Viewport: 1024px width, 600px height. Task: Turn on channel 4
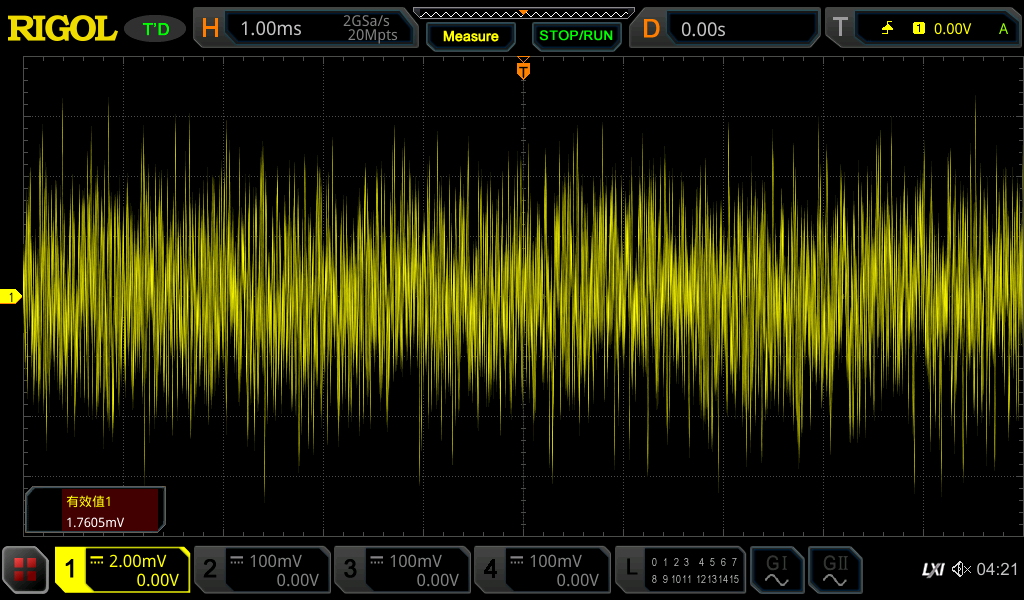coord(541,570)
